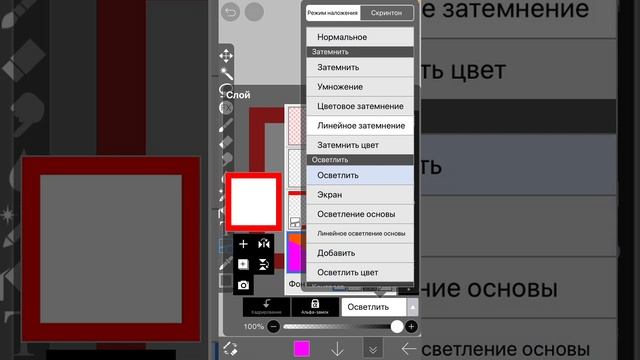Tap the back left arrow icon
This screenshot has height=360, width=640.
pyautogui.click(x=408, y=349)
